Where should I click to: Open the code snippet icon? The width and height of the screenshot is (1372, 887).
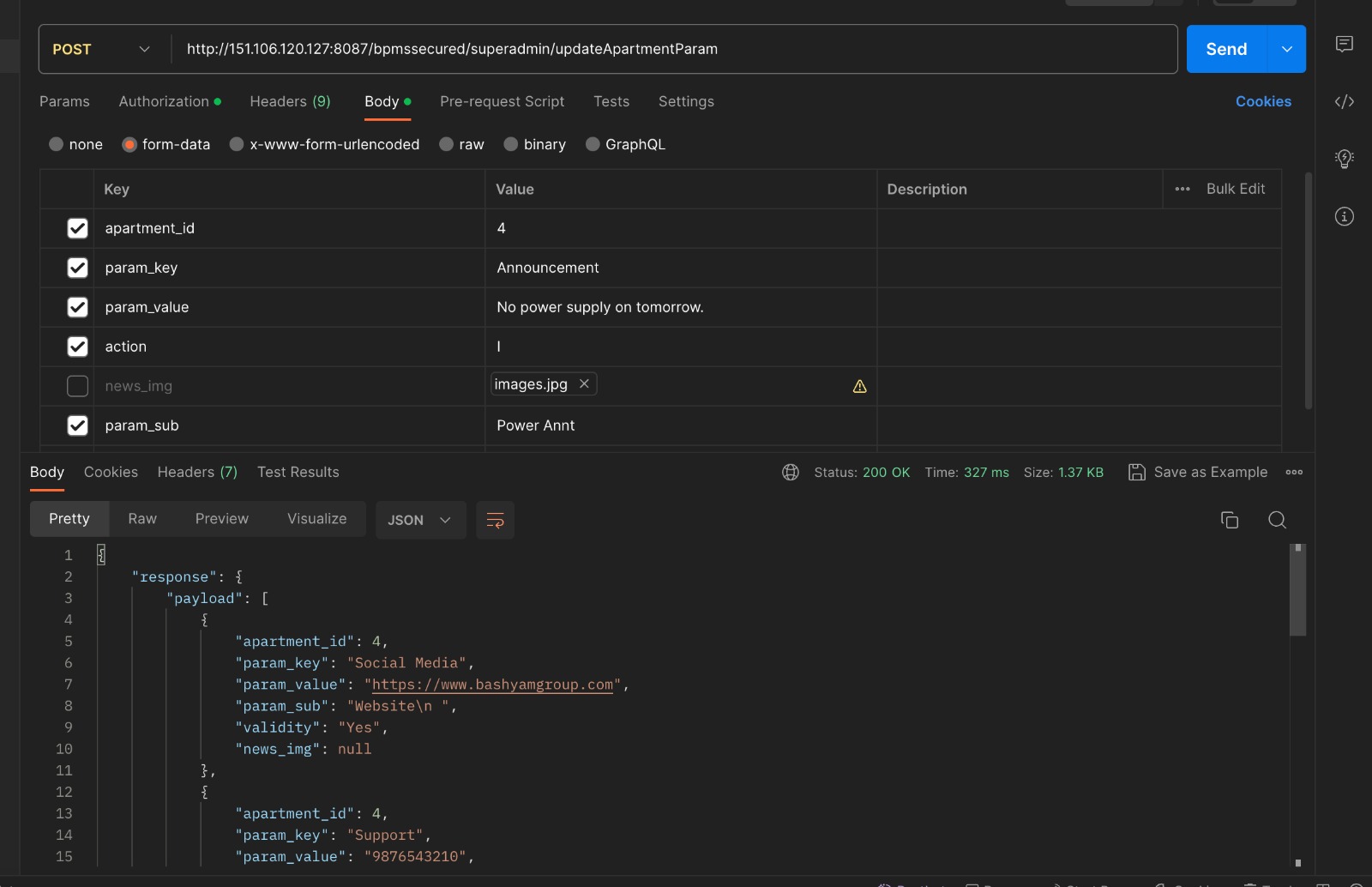point(1344,102)
